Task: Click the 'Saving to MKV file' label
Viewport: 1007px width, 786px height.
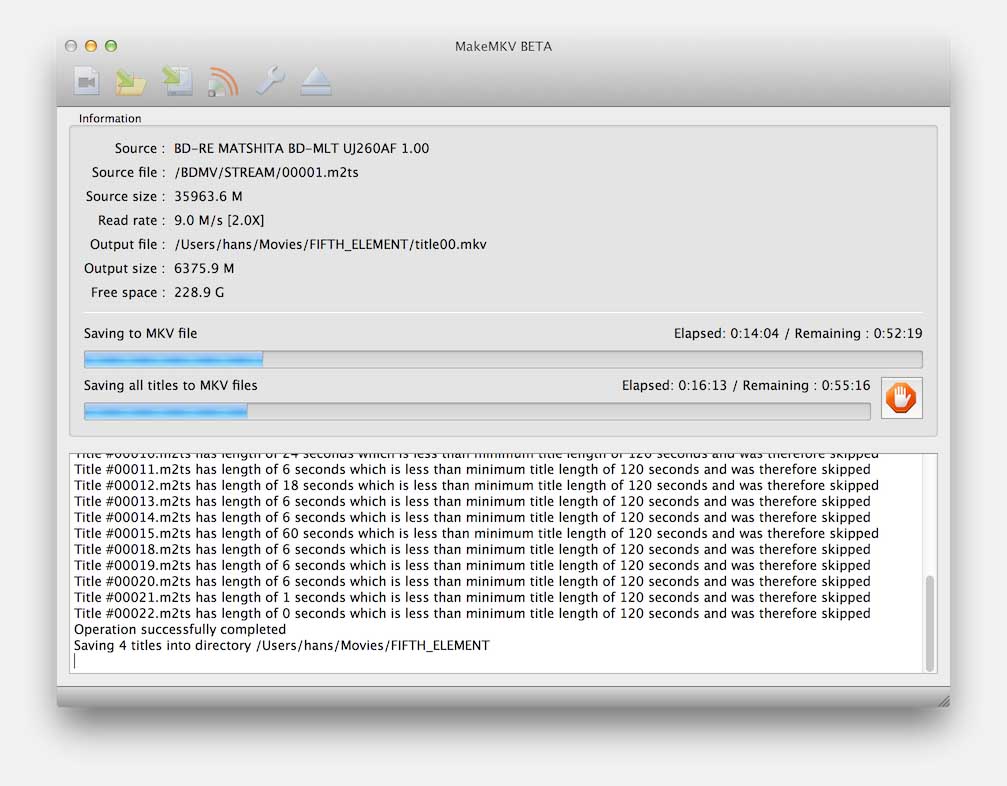Action: pyautogui.click(x=141, y=334)
